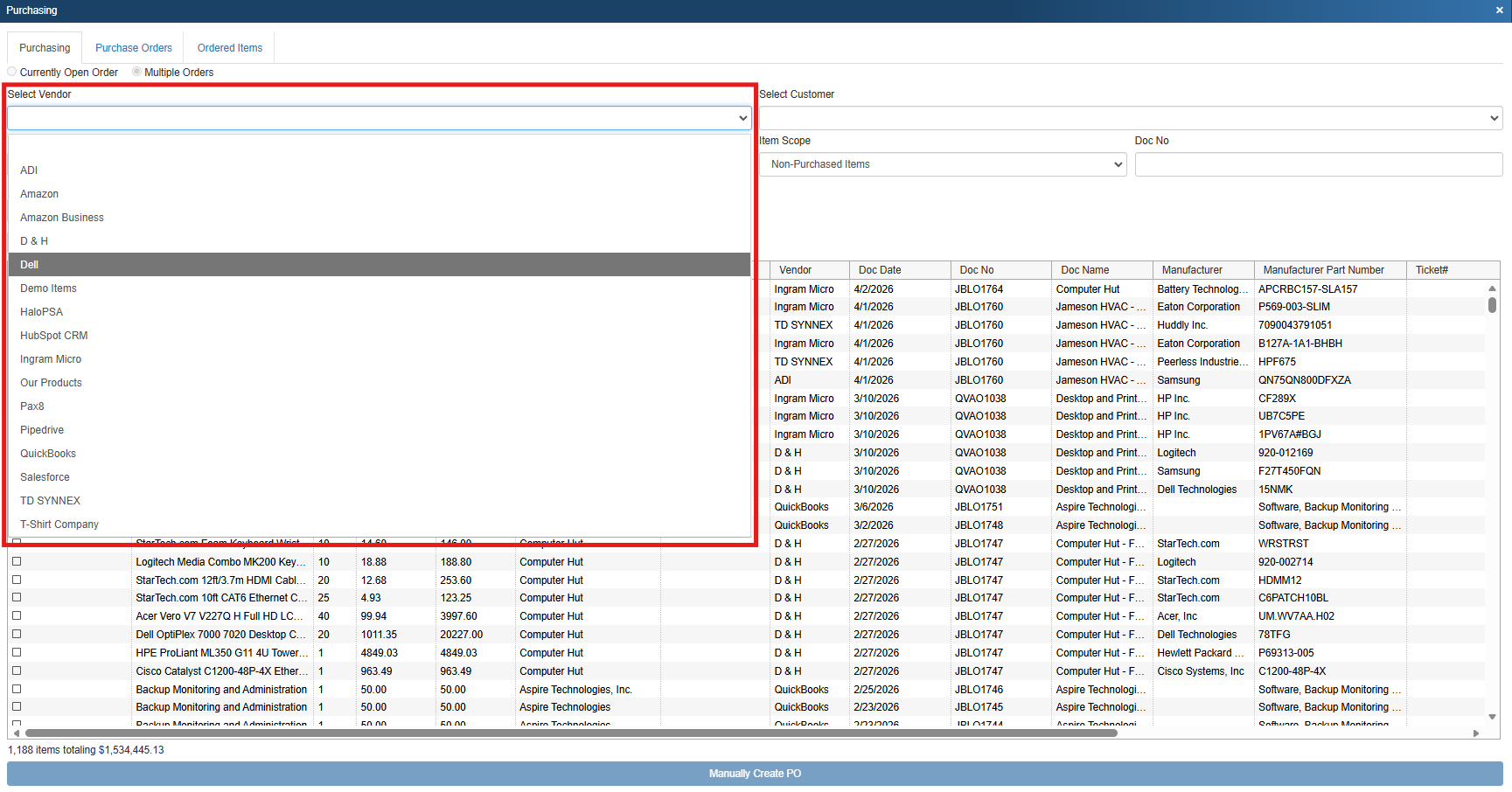1512x792 pixels.
Task: Choose TD SYNNEX in the vendor list
Action: (x=51, y=501)
